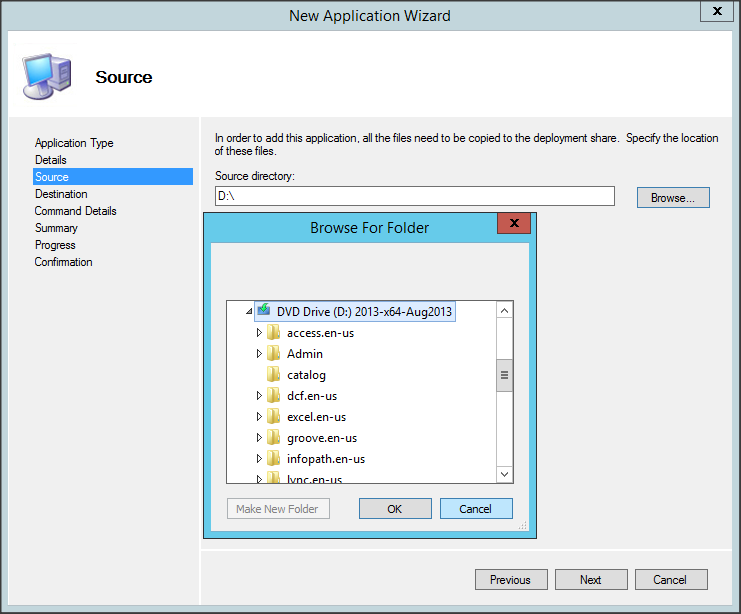Click the excel.en-us folder icon
741x614 pixels.
click(273, 417)
